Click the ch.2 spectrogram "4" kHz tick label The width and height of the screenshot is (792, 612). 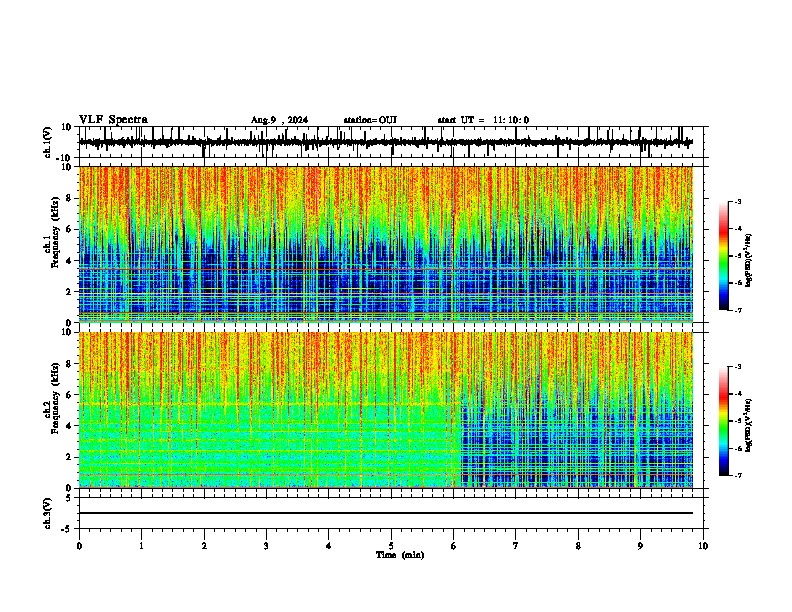(x=70, y=426)
